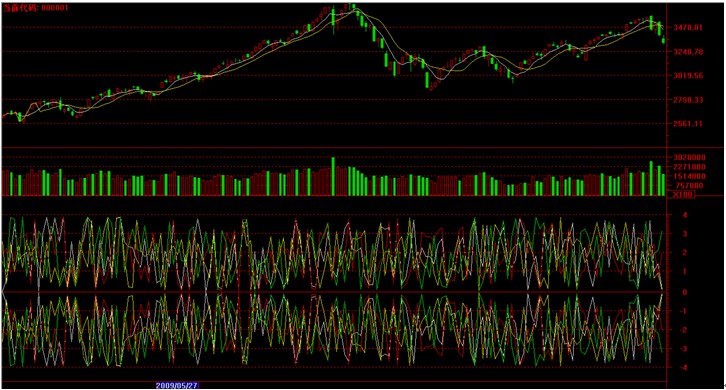Click the last green candlestick on right

663,40
